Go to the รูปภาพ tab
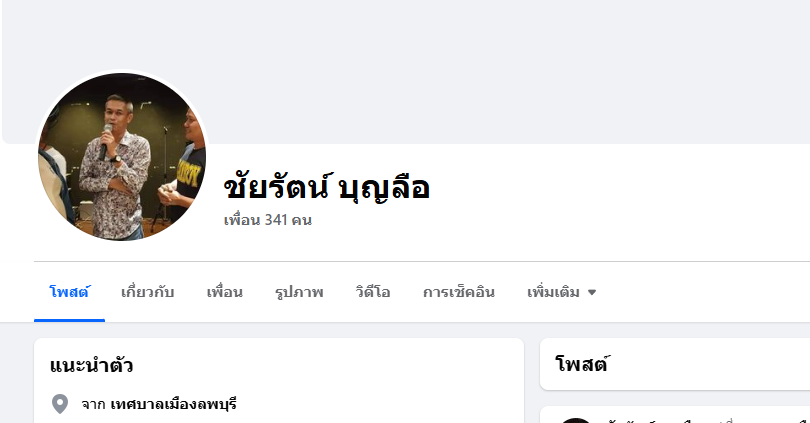 tap(299, 292)
